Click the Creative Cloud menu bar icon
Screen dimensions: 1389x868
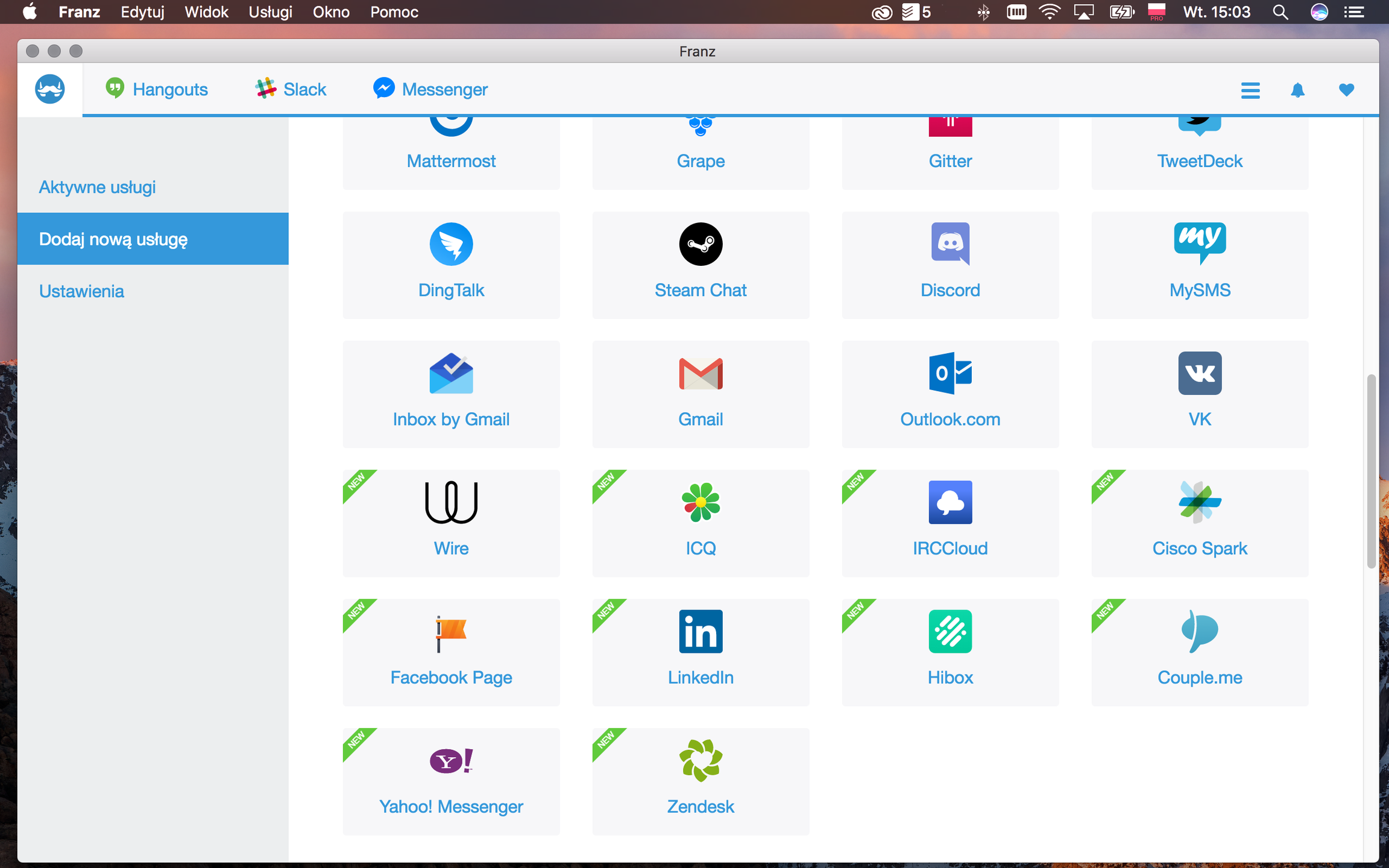coord(881,12)
